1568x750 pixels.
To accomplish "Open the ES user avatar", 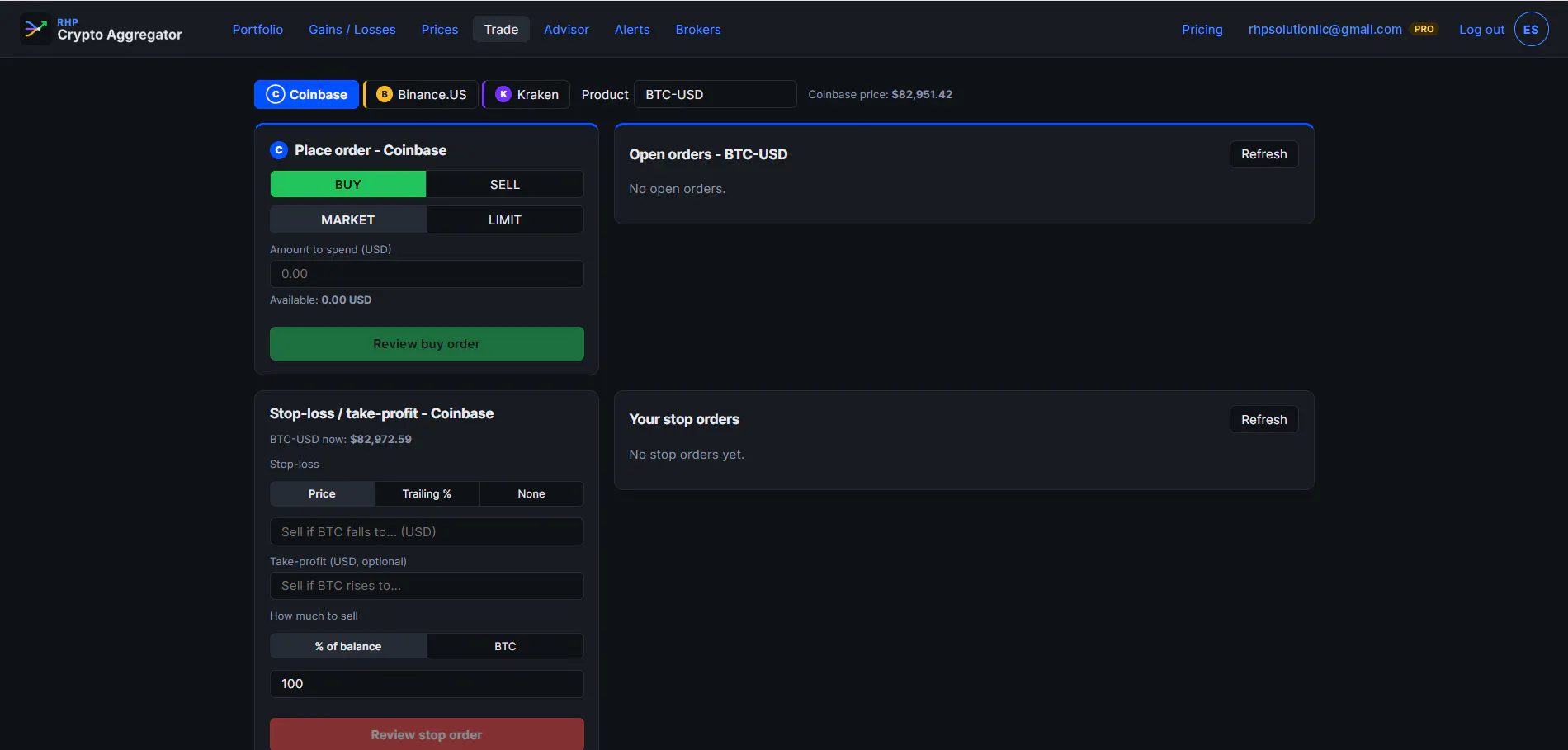I will point(1531,29).
